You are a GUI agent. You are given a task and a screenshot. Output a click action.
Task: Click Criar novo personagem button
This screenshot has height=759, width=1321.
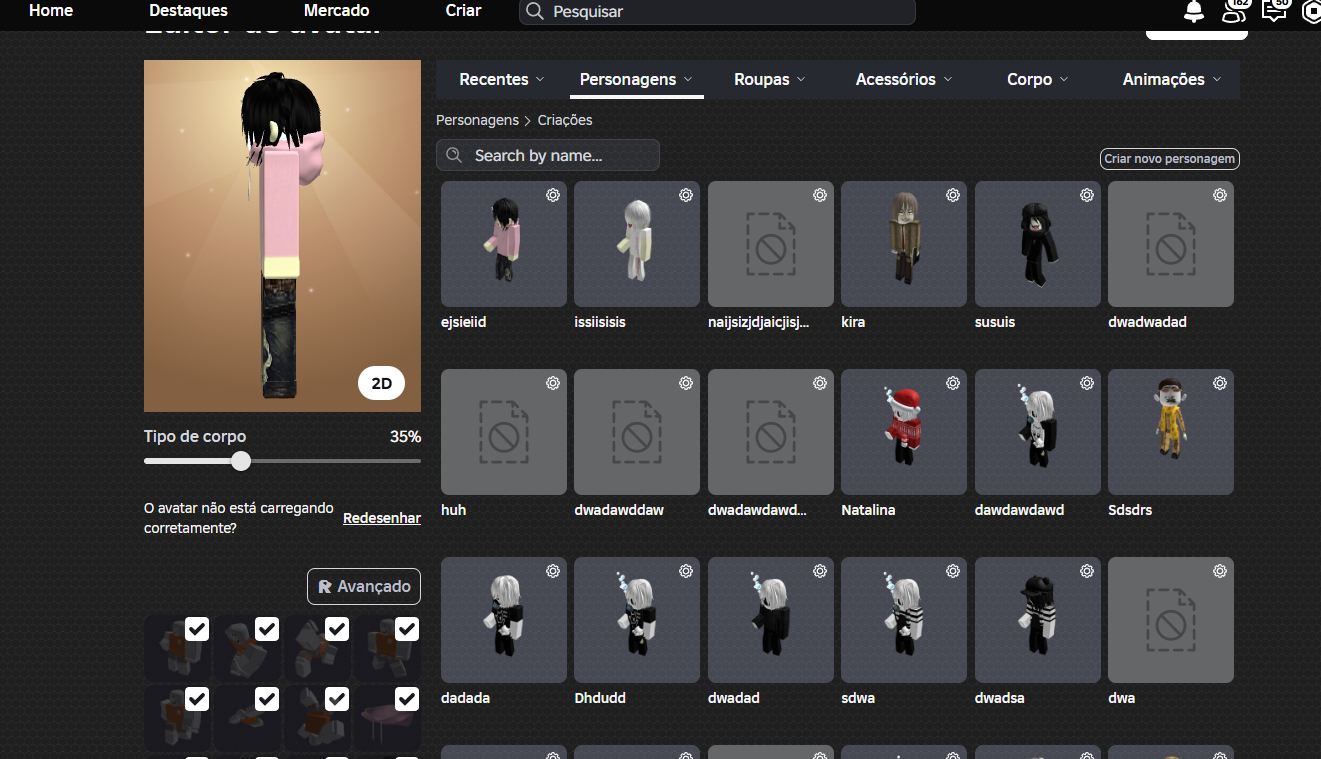(1170, 159)
